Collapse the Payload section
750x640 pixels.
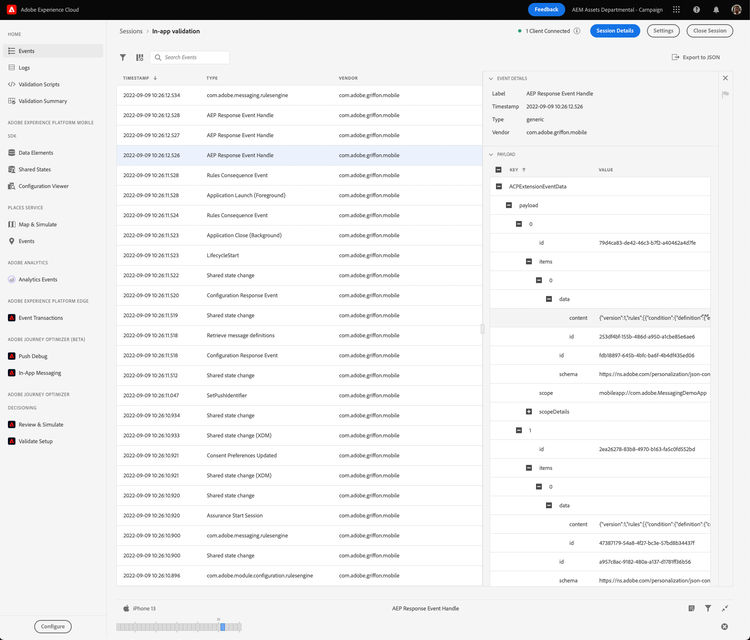[491, 154]
